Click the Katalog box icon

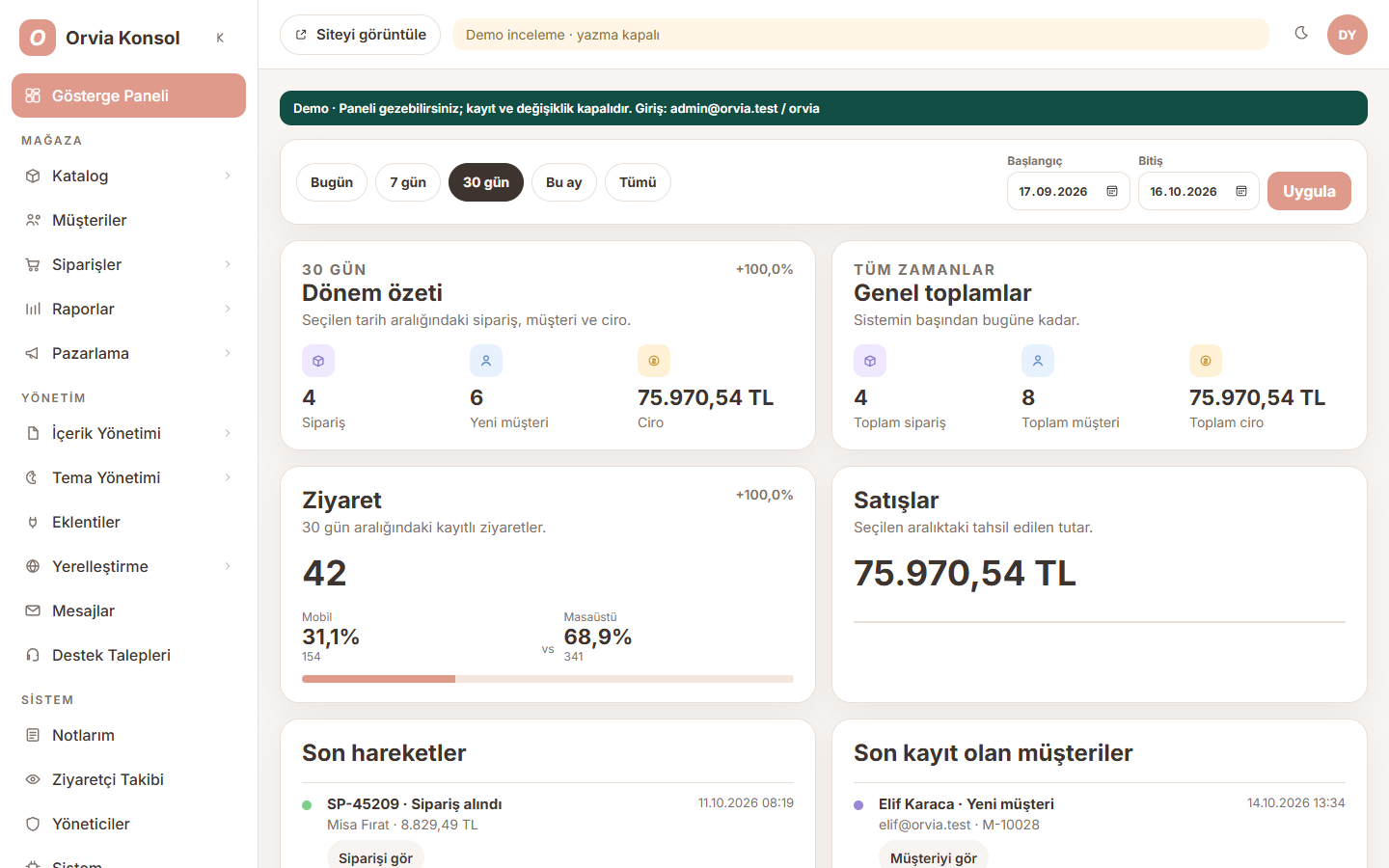click(x=33, y=176)
